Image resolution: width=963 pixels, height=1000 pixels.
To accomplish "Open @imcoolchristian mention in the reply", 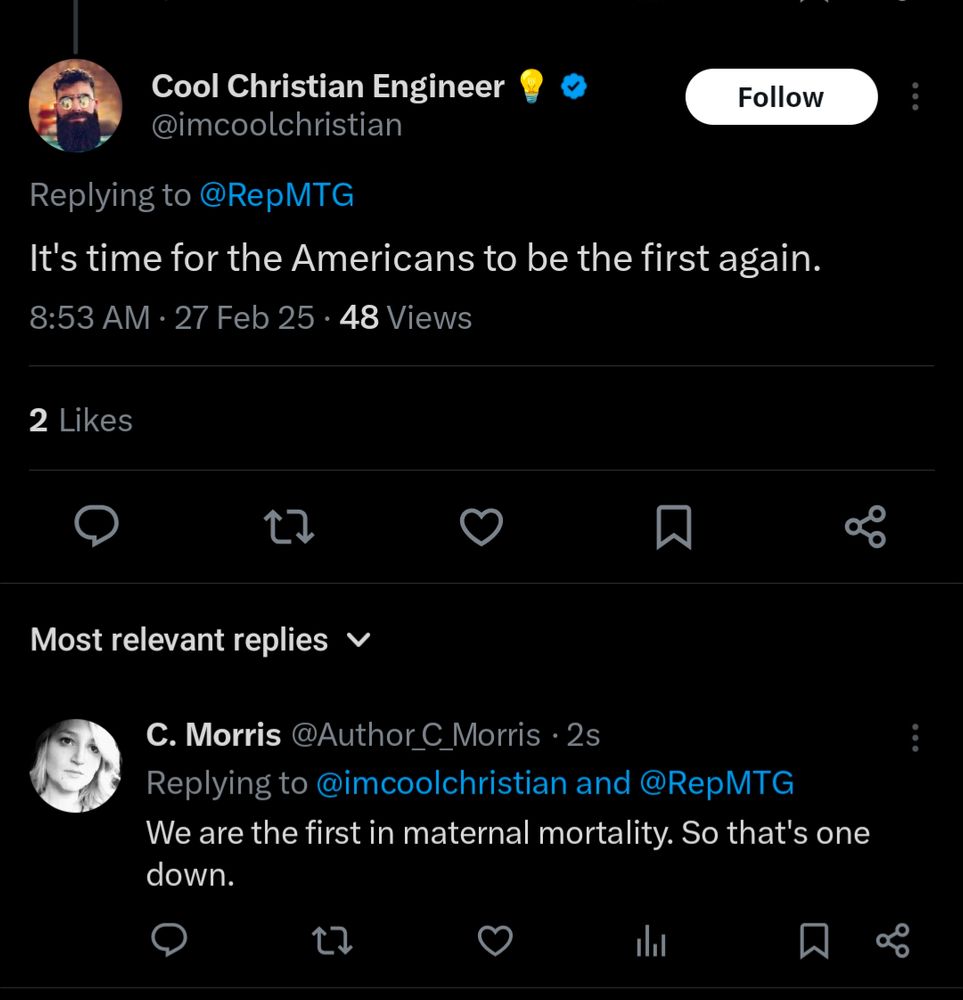I will pos(441,783).
